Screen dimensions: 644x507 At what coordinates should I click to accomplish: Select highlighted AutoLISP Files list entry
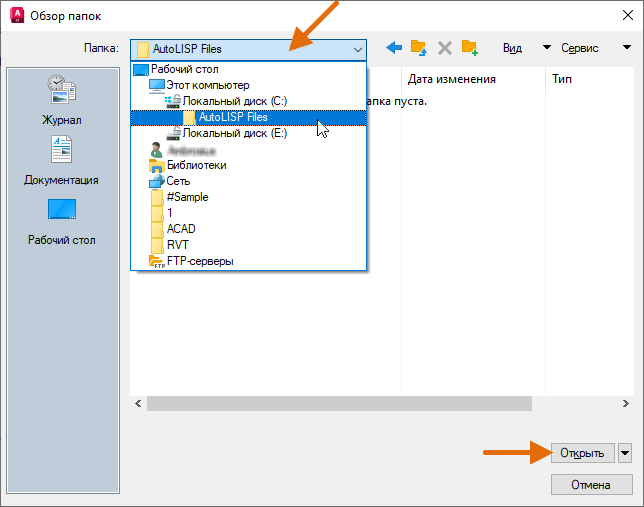[x=248, y=118]
